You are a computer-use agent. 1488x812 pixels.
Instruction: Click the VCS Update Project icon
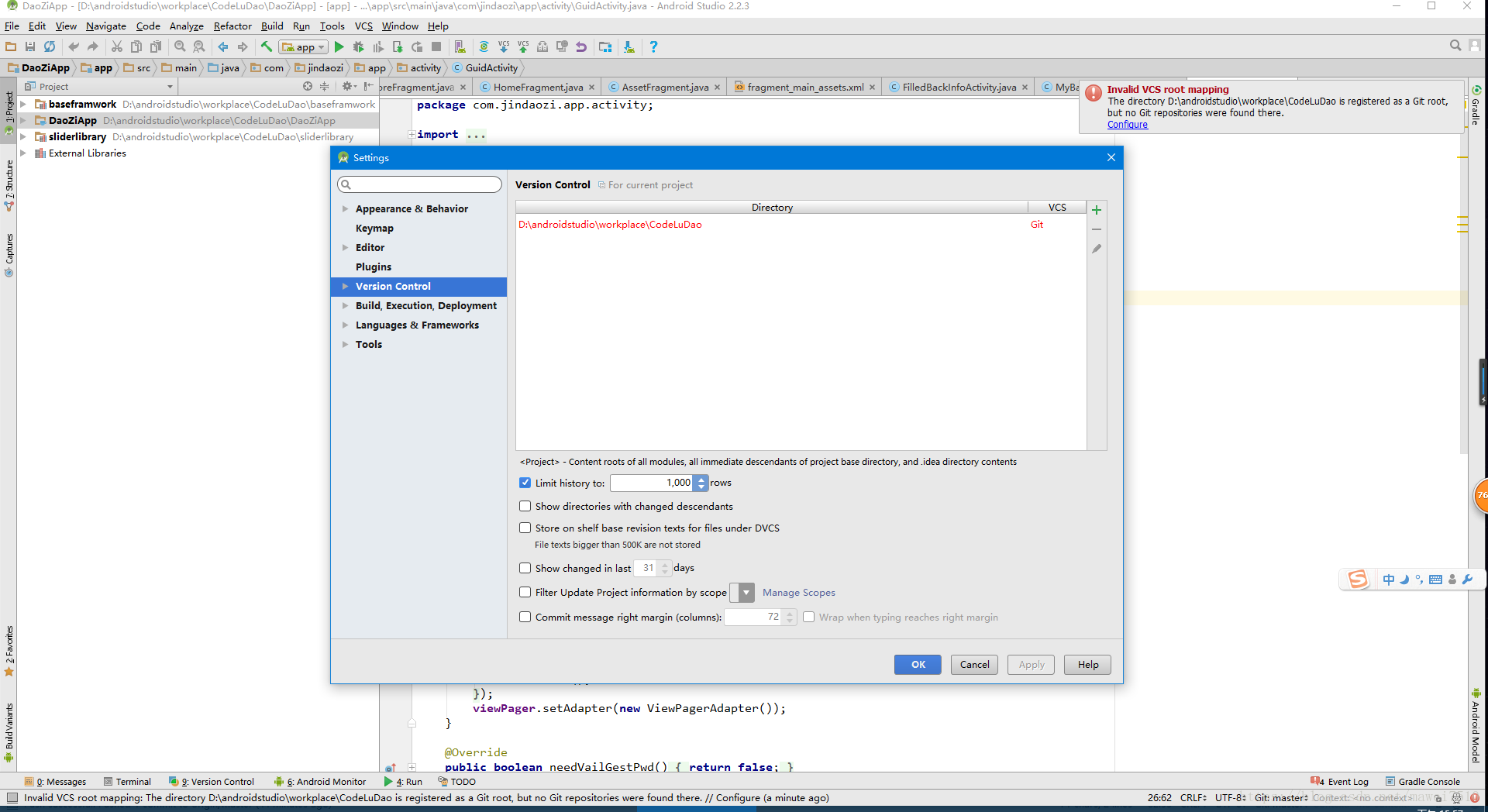[x=504, y=47]
